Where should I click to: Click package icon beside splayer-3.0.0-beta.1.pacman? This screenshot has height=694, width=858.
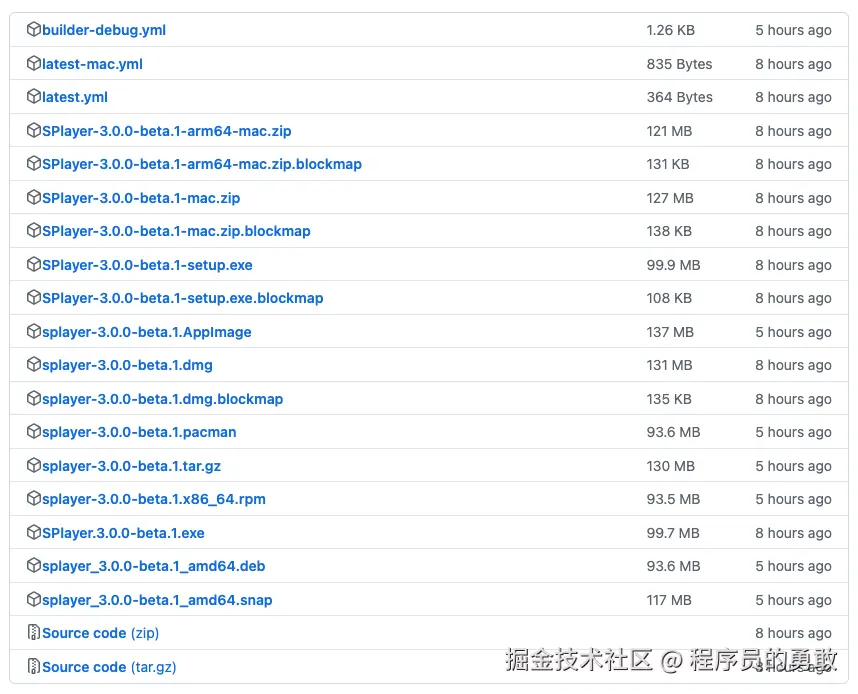point(34,431)
